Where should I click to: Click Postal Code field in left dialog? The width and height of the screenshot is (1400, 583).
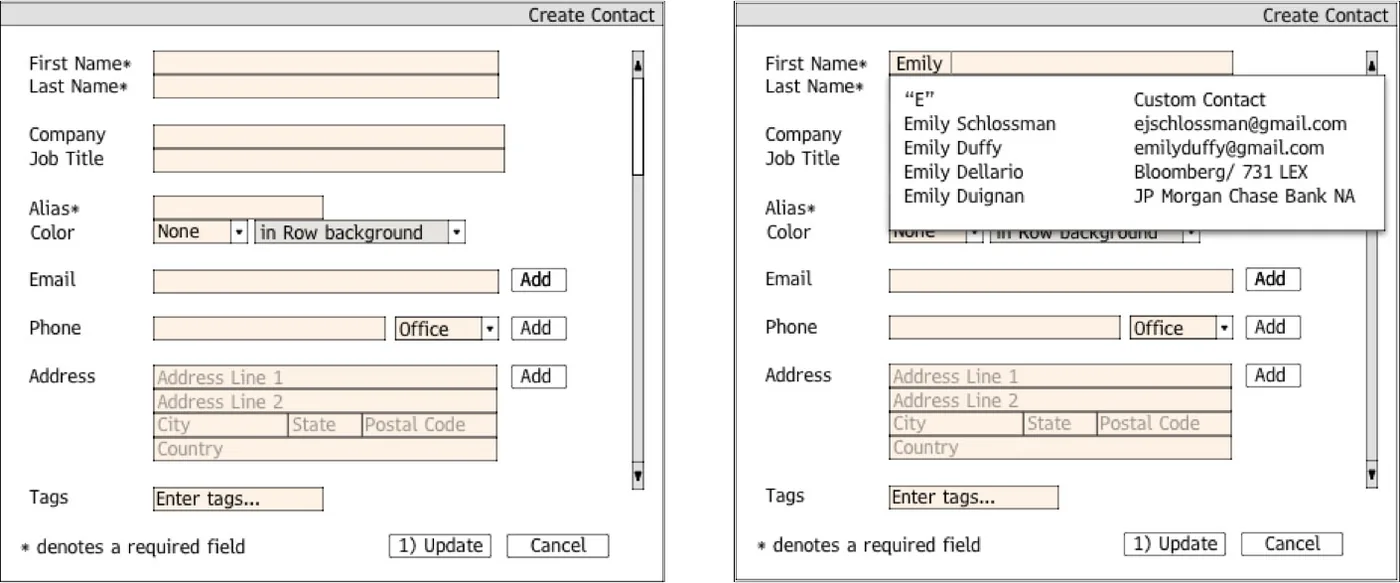(x=429, y=425)
